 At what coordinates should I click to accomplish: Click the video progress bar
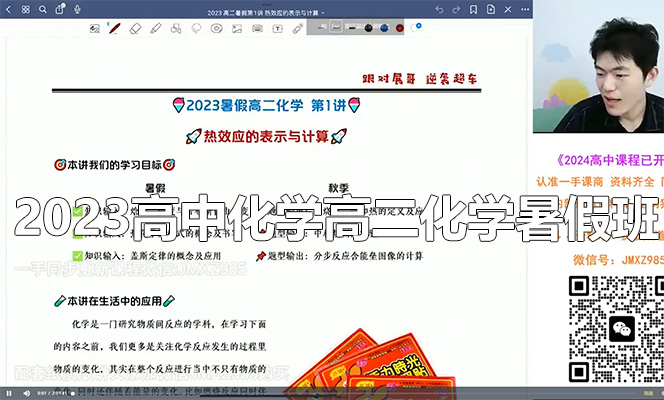click(300, 386)
